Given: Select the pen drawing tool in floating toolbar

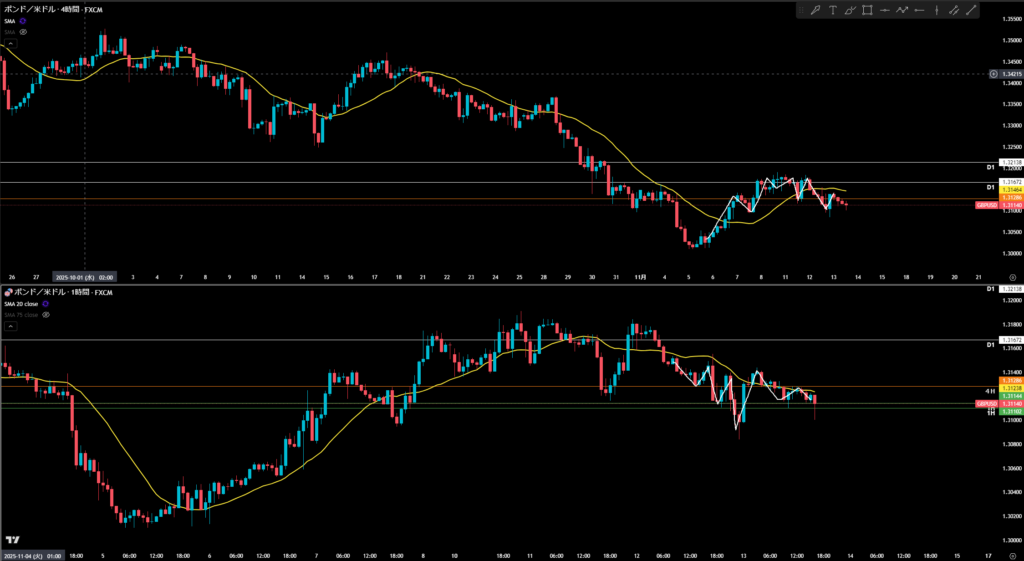Looking at the screenshot, I should click(x=815, y=10).
